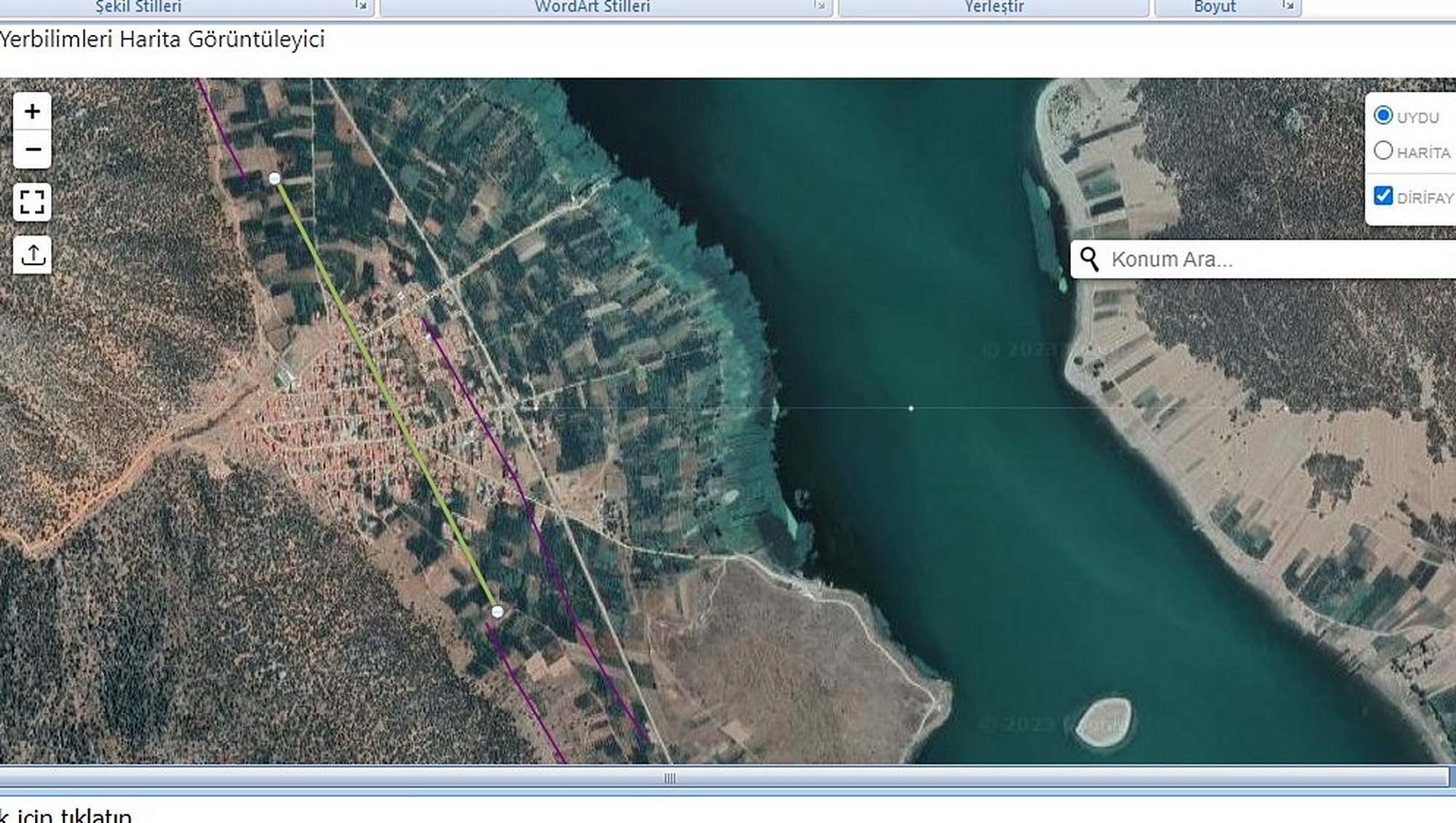This screenshot has height=823, width=1456.
Task: Zoom out of the map
Action: [x=32, y=150]
